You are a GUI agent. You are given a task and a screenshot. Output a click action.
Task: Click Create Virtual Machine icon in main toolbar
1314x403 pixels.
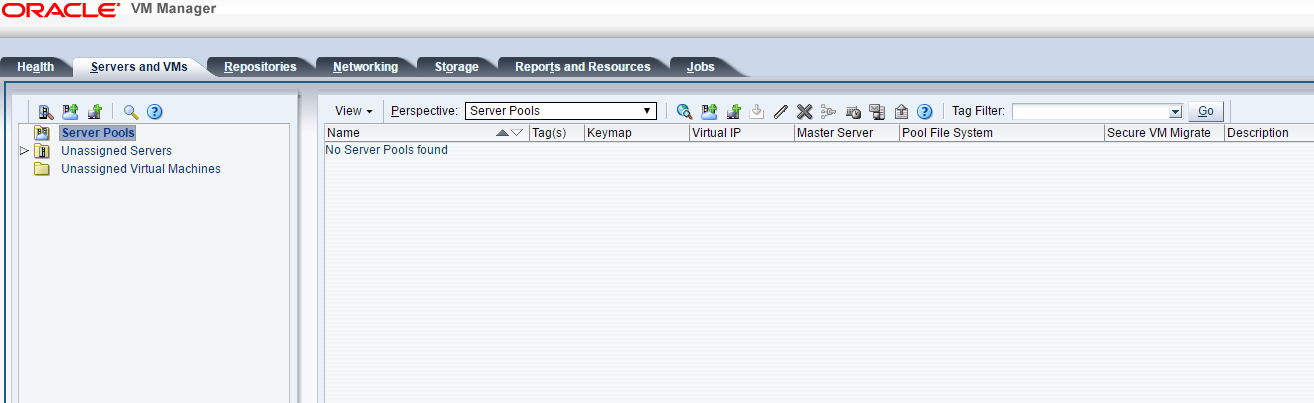coord(733,111)
